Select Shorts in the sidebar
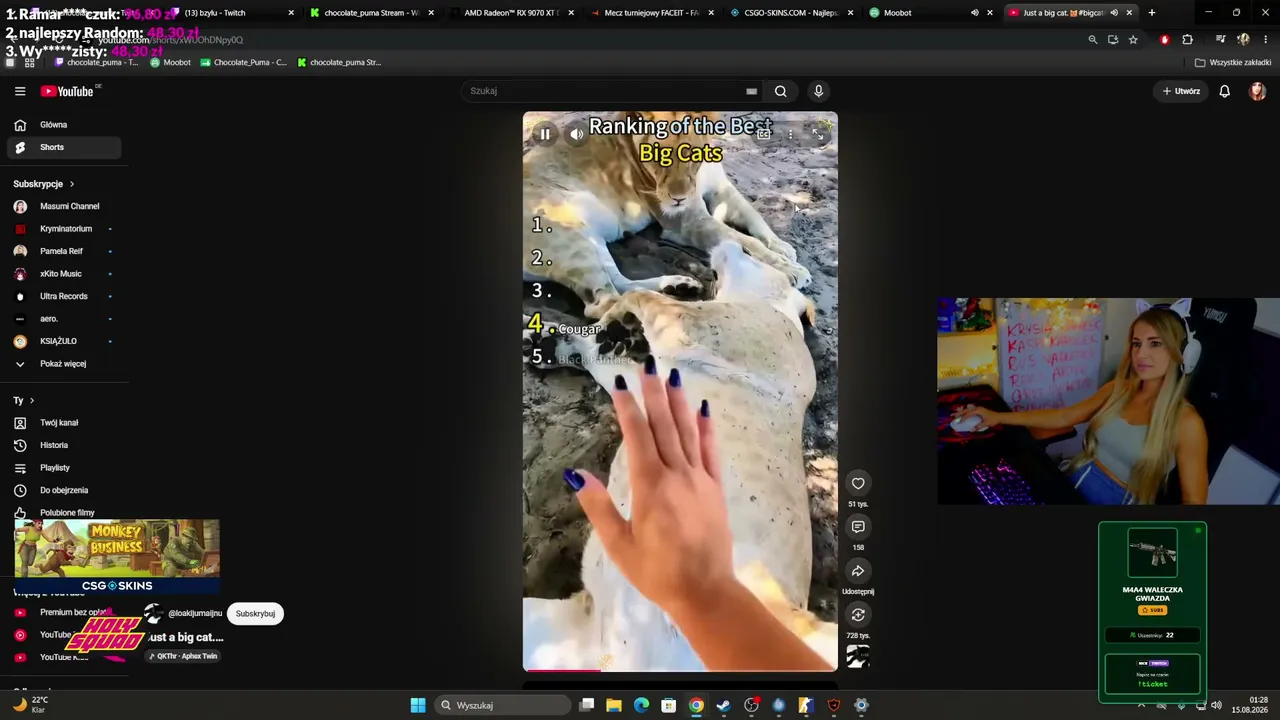The height and width of the screenshot is (720, 1280). pyautogui.click(x=65, y=147)
